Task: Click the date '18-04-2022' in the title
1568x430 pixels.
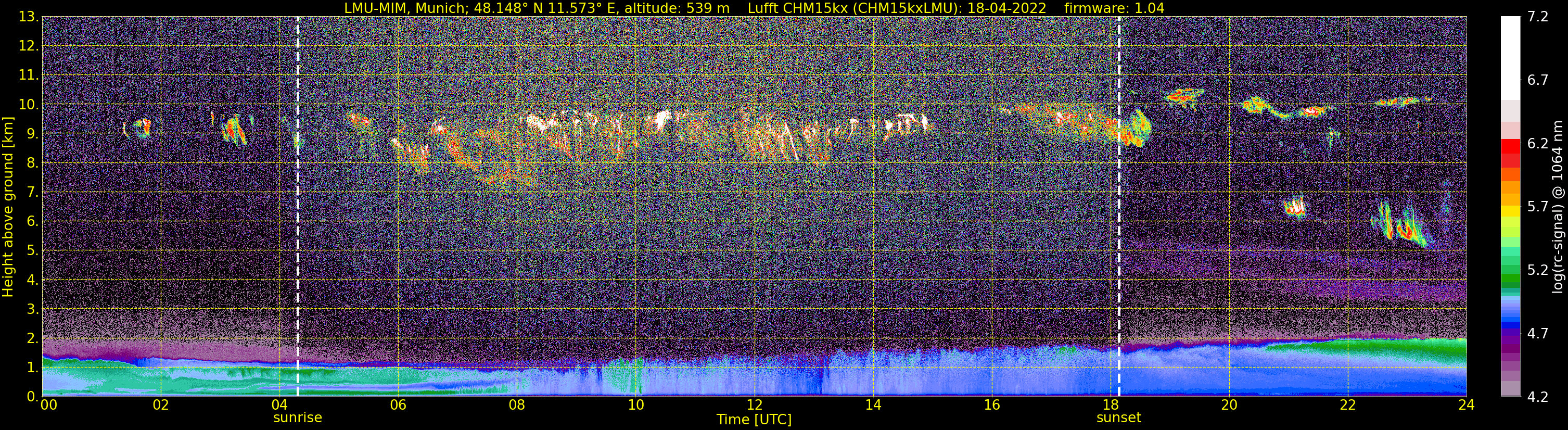Action: [x=1007, y=8]
